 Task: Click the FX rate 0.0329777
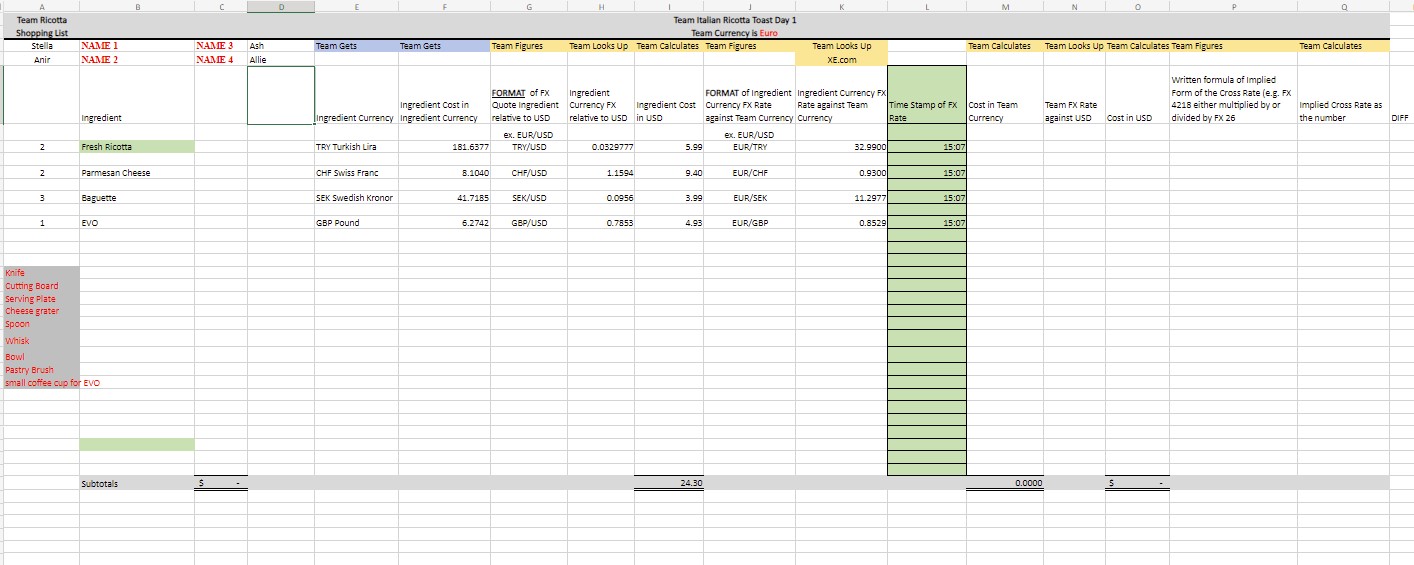600,147
